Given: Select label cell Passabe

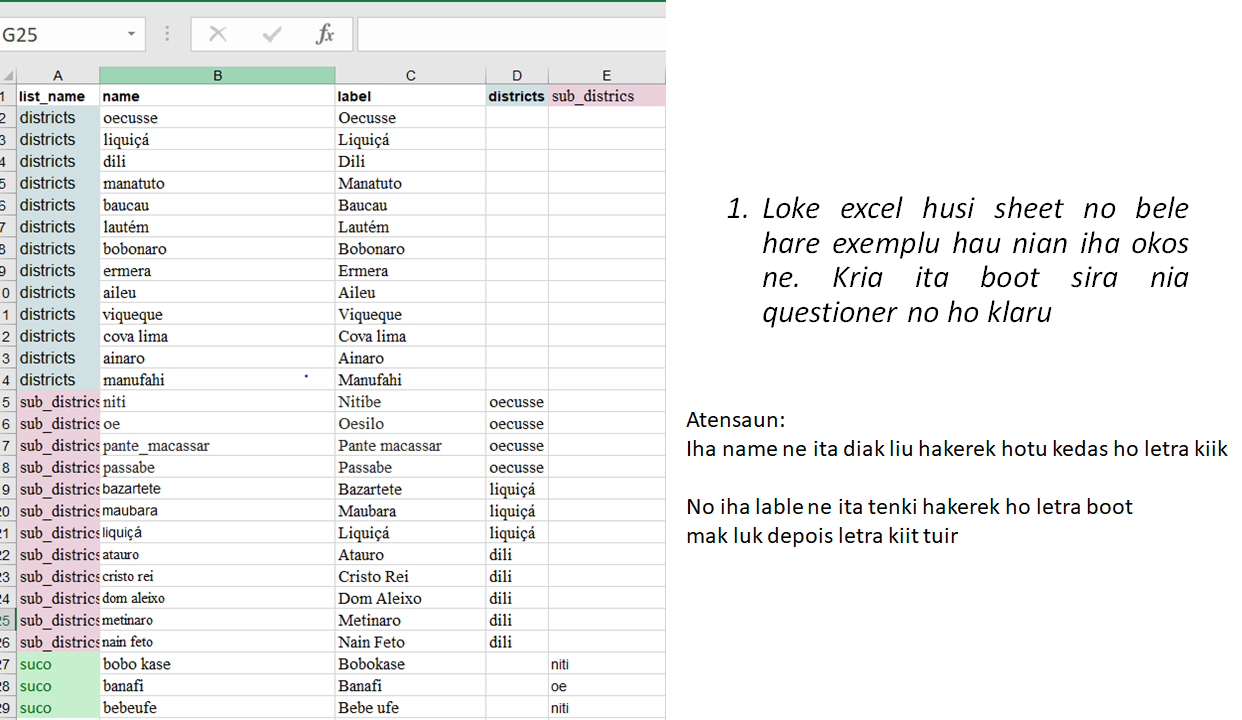Looking at the screenshot, I should coord(410,467).
